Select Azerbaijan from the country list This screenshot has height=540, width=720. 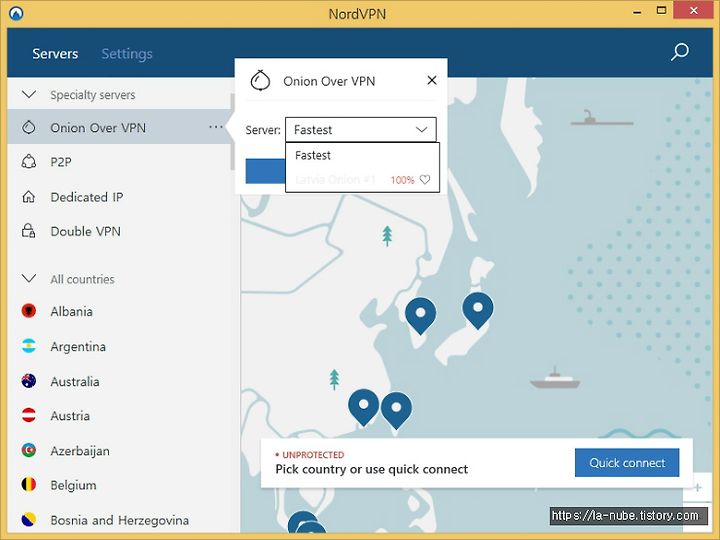coord(119,450)
